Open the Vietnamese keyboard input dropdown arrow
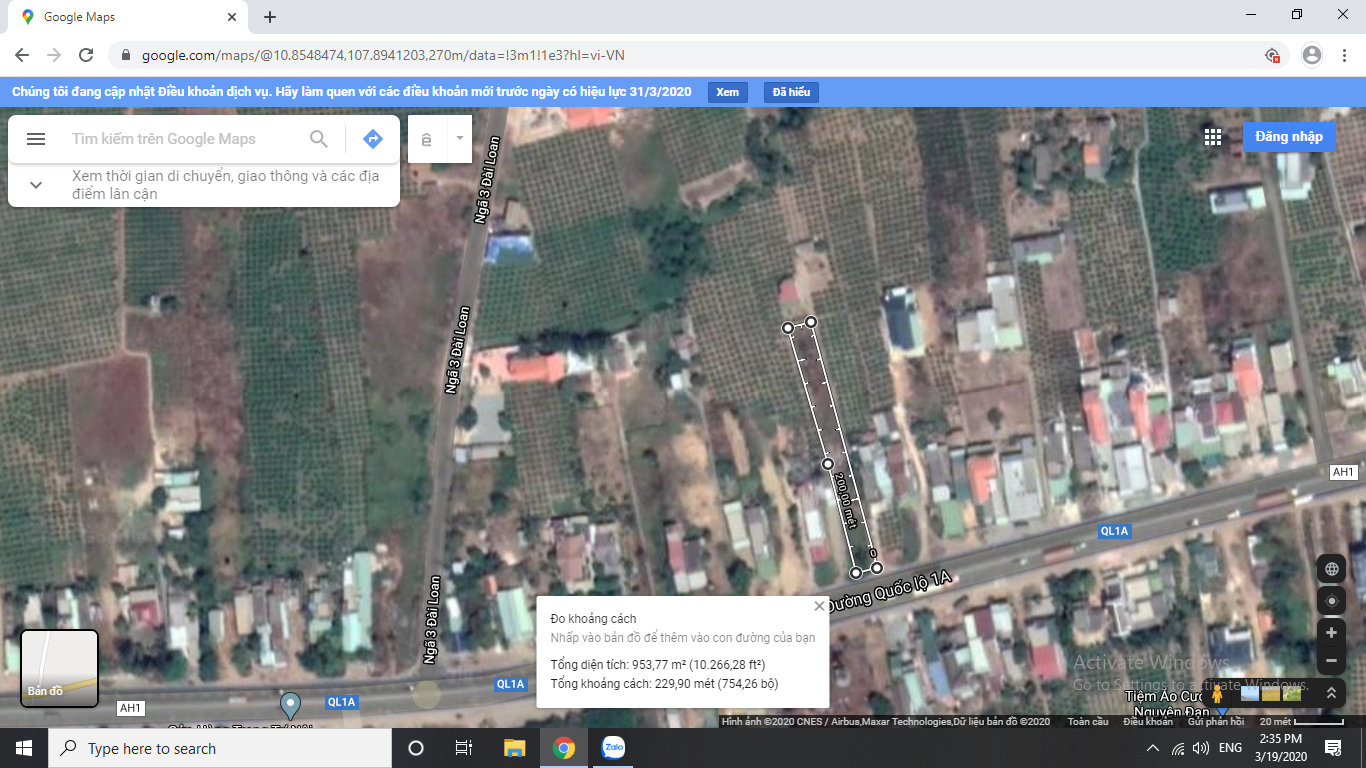The image size is (1366, 768). 460,139
